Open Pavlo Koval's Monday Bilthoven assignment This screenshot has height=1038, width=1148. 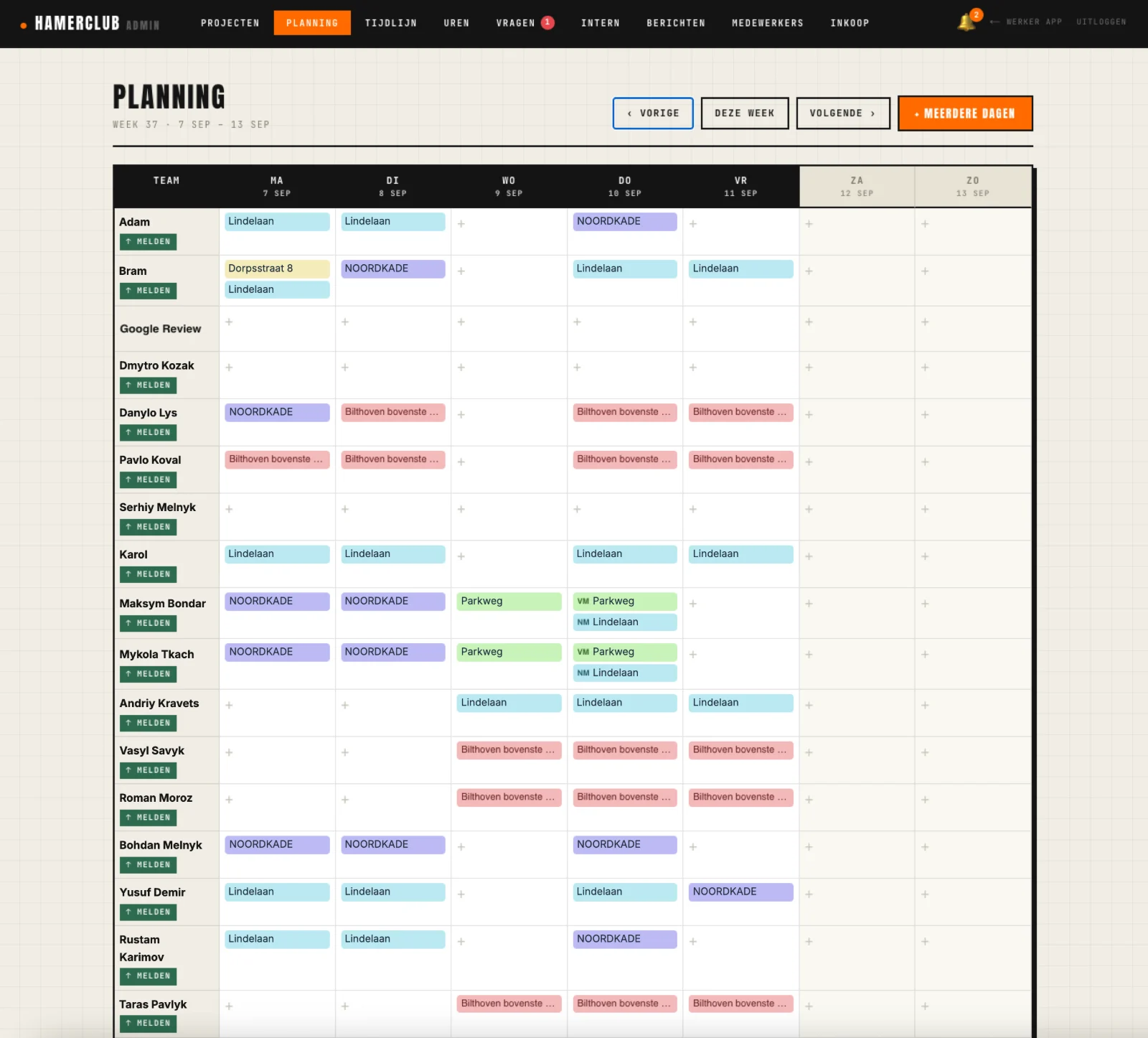pos(277,459)
